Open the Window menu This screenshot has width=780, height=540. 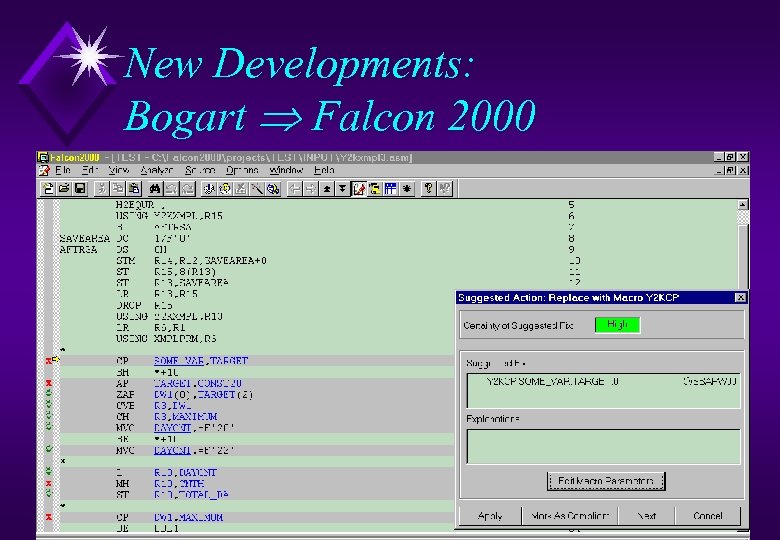pos(287,170)
